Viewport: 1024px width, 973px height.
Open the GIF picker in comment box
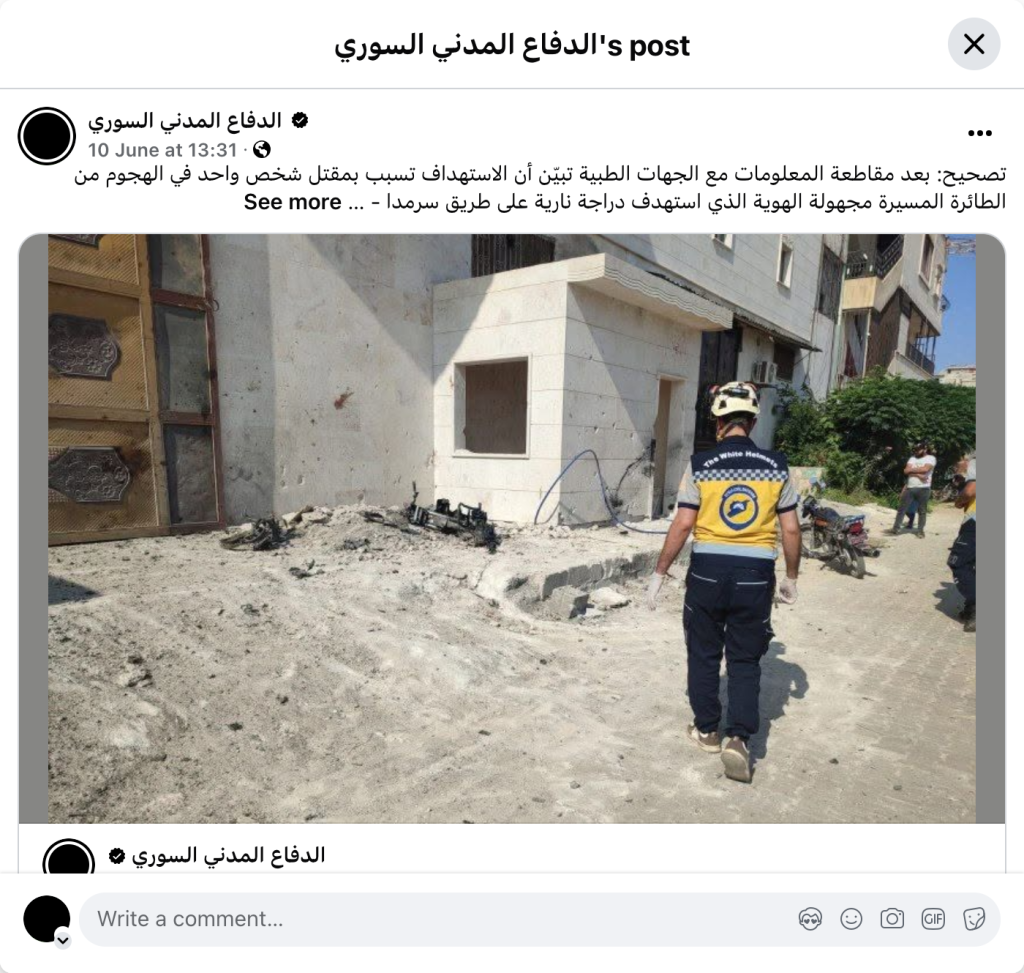pyautogui.click(x=933, y=919)
